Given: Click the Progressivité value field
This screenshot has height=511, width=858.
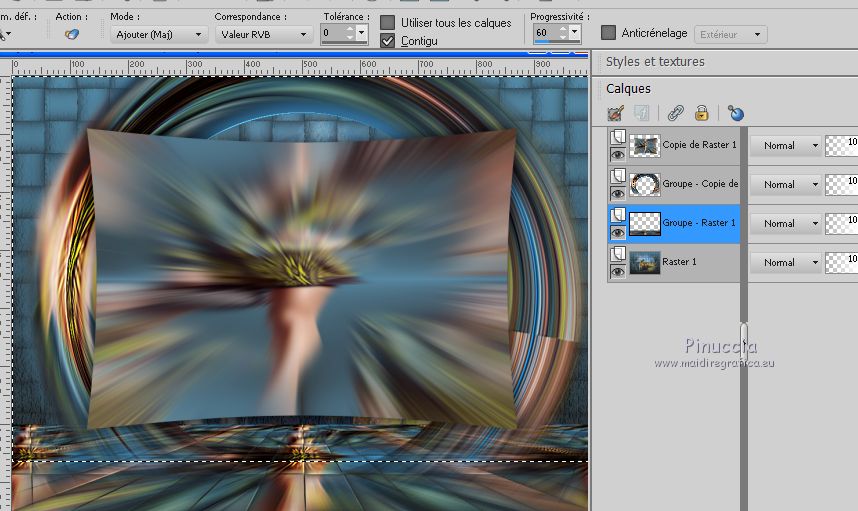Looking at the screenshot, I should tap(544, 33).
